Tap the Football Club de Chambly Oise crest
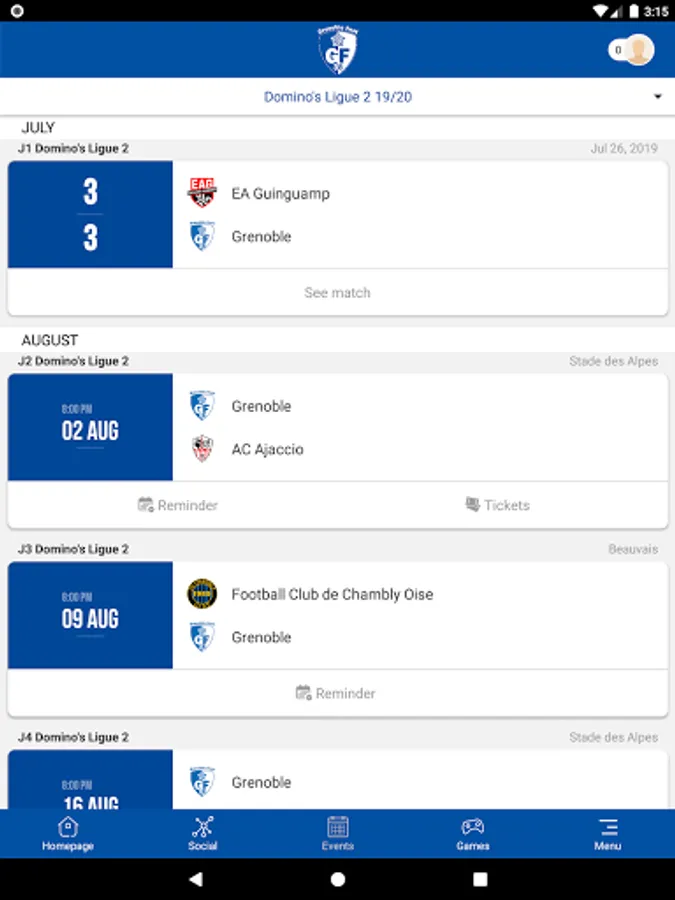 [202, 594]
